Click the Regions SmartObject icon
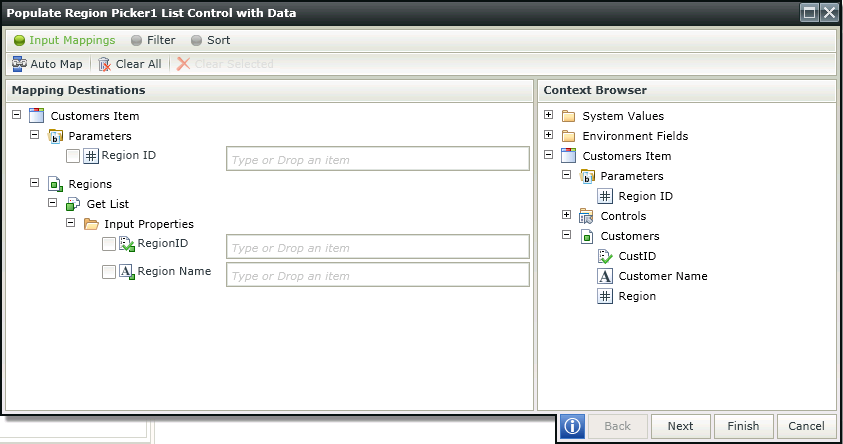 coord(55,184)
